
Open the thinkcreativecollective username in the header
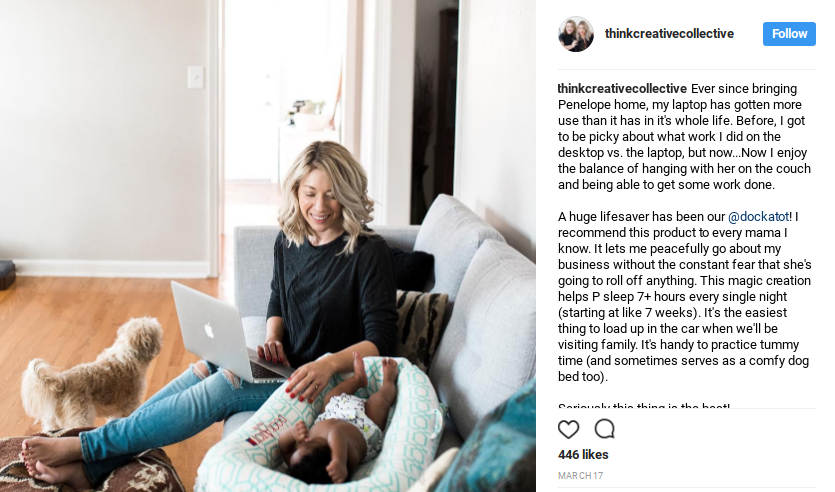(x=669, y=34)
